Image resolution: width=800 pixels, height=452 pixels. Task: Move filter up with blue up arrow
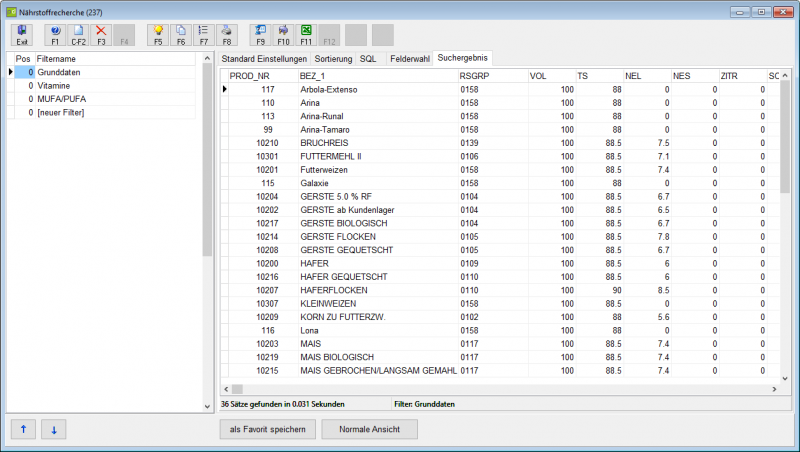[23, 429]
